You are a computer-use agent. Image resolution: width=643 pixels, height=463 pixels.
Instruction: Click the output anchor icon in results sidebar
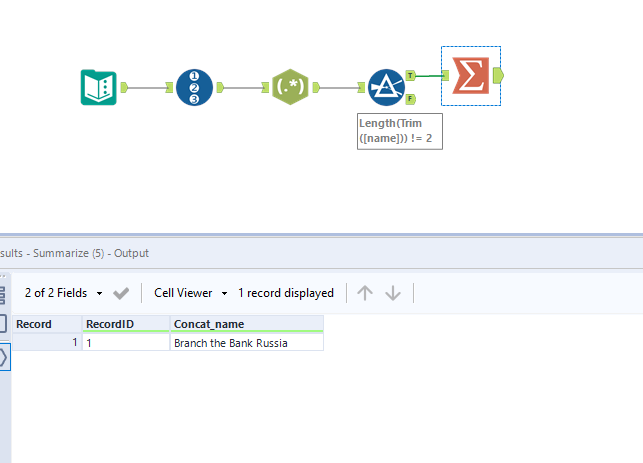coord(4,358)
